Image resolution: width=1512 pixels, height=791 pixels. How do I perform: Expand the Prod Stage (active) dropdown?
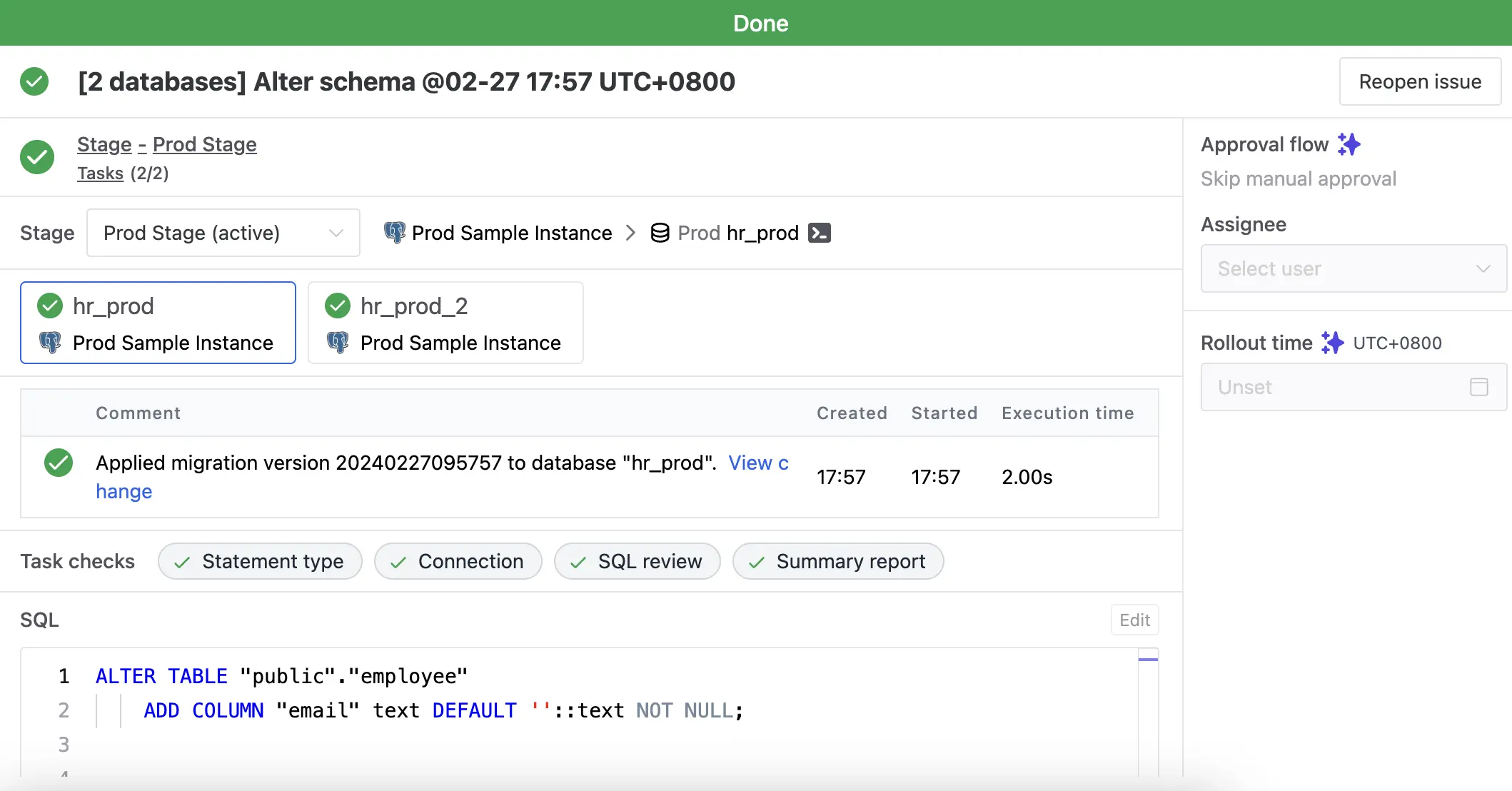tap(223, 233)
